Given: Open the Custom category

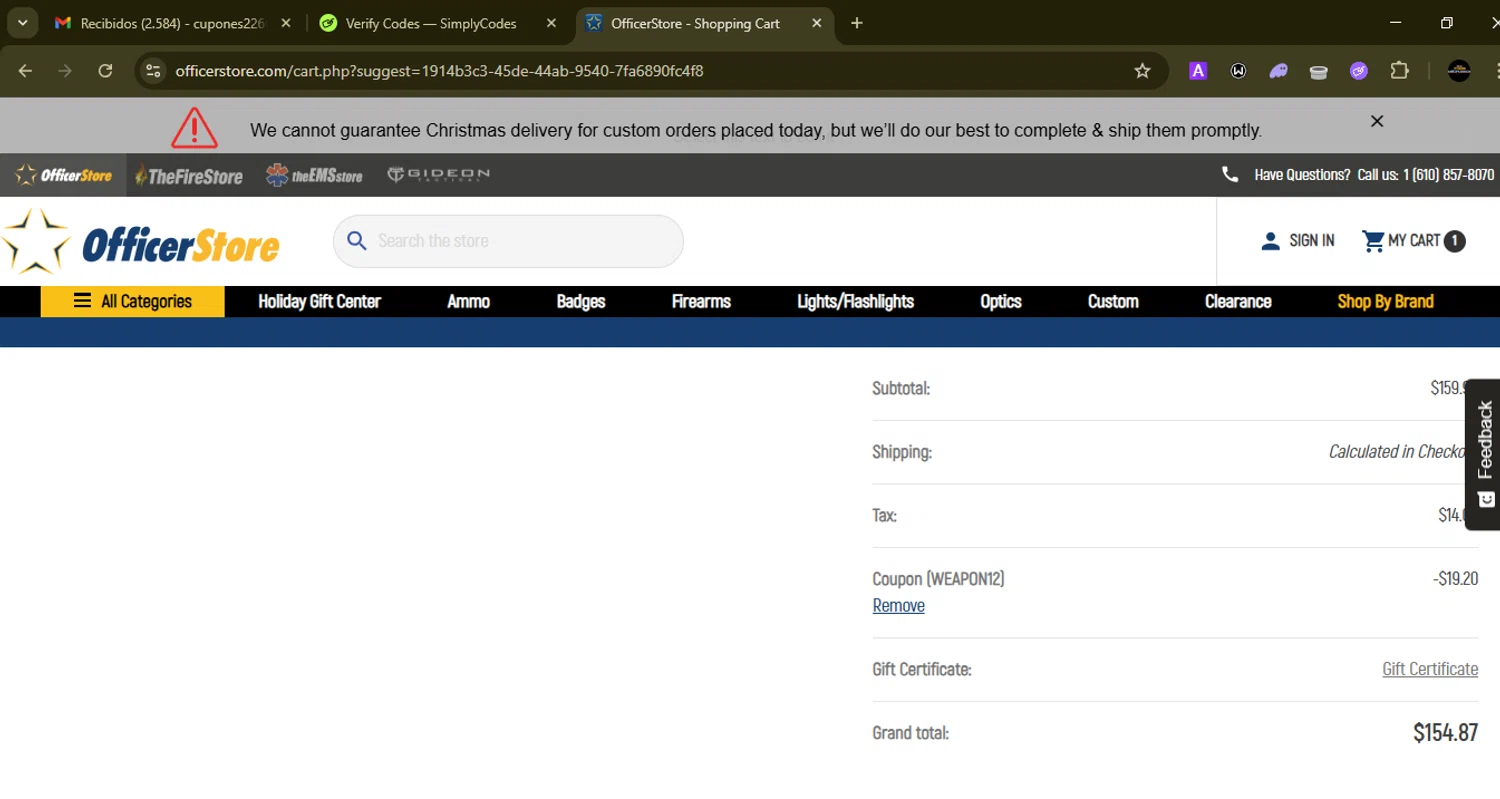Looking at the screenshot, I should click(1113, 301).
